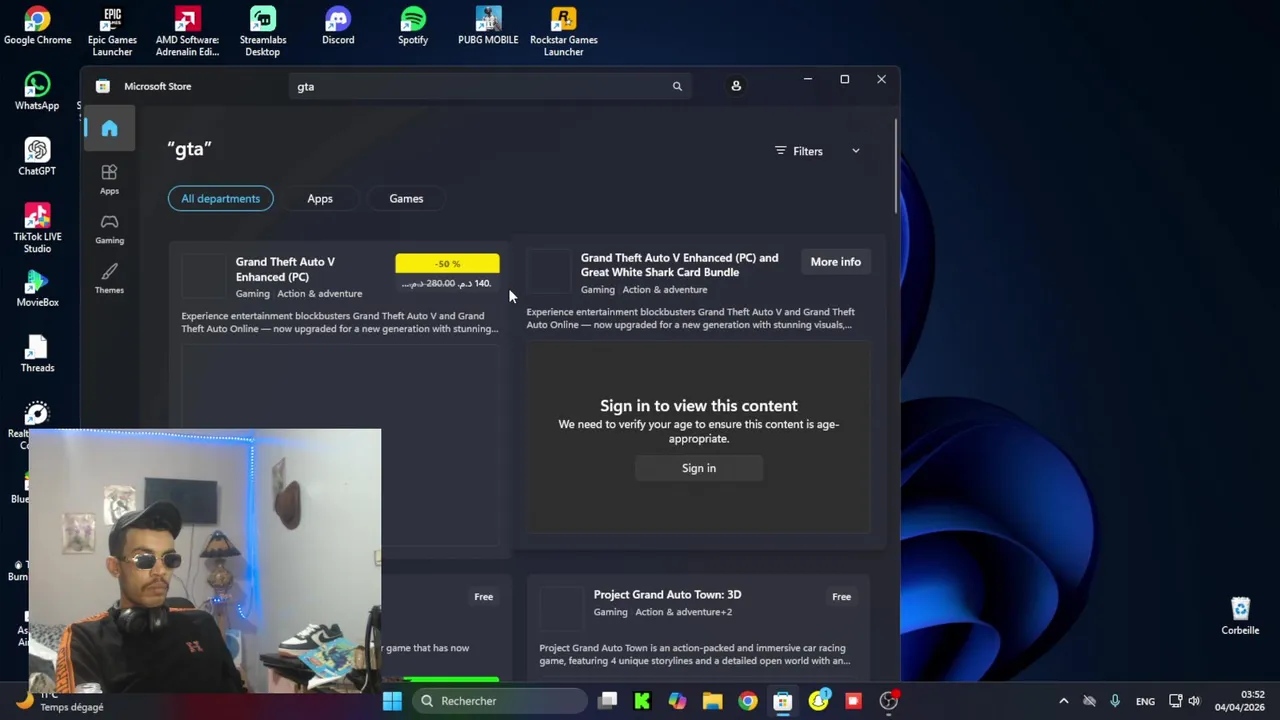The height and width of the screenshot is (720, 1280).
Task: Open the clock and date in taskbar
Action: [1240, 701]
